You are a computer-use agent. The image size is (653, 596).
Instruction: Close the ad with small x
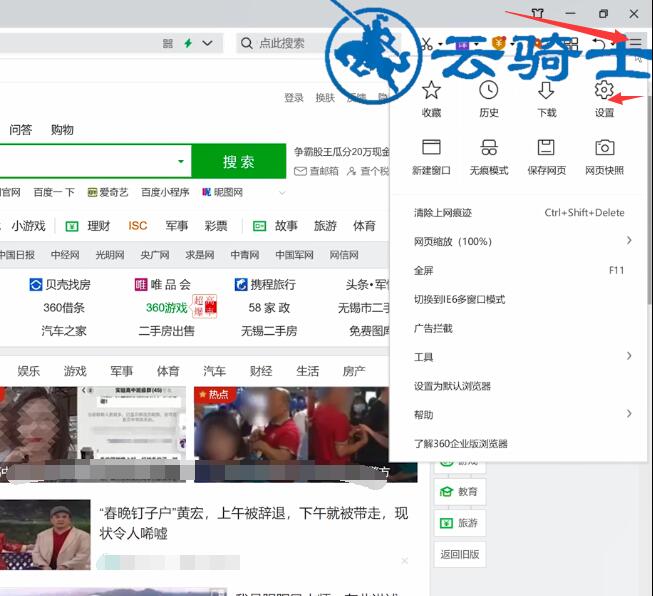pos(404,561)
